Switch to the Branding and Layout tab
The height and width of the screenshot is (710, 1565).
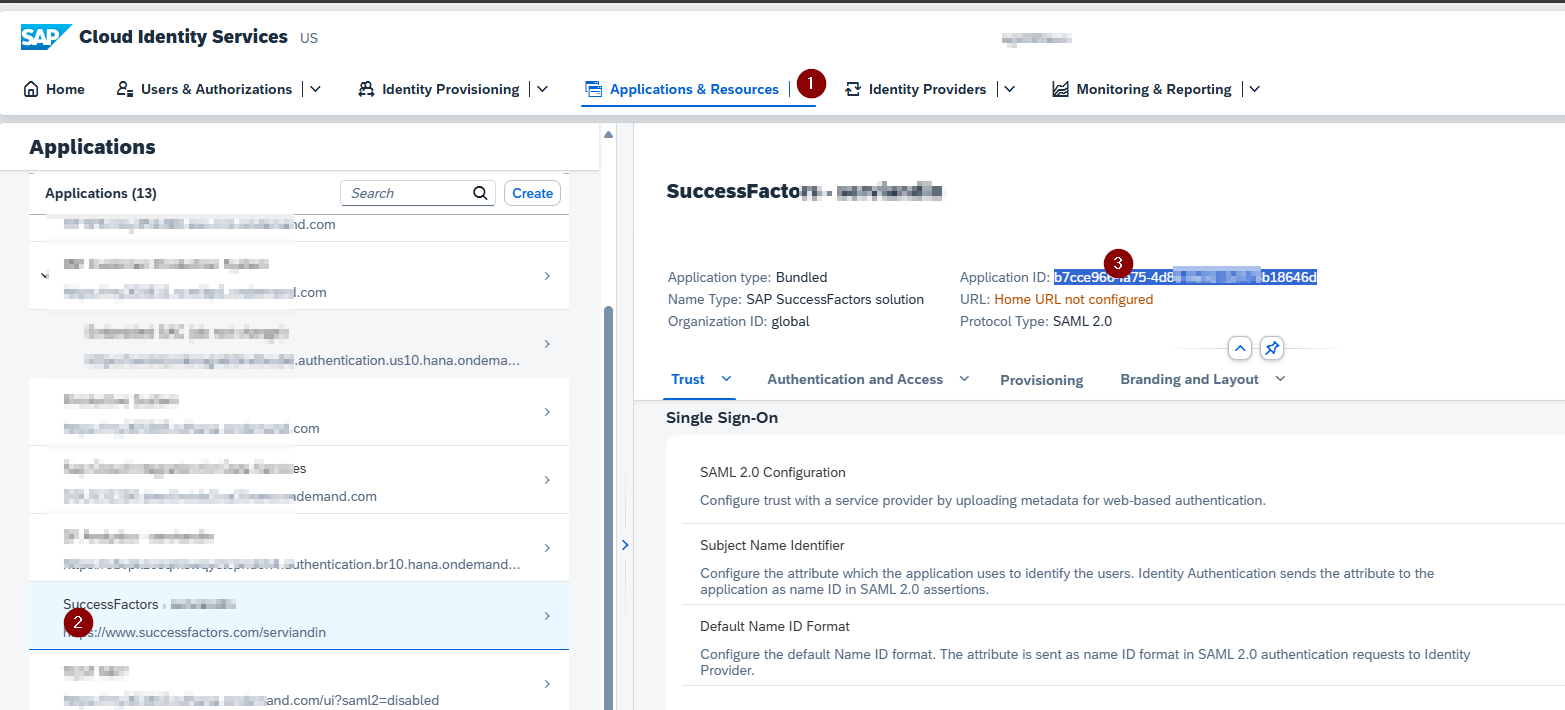(x=1189, y=379)
